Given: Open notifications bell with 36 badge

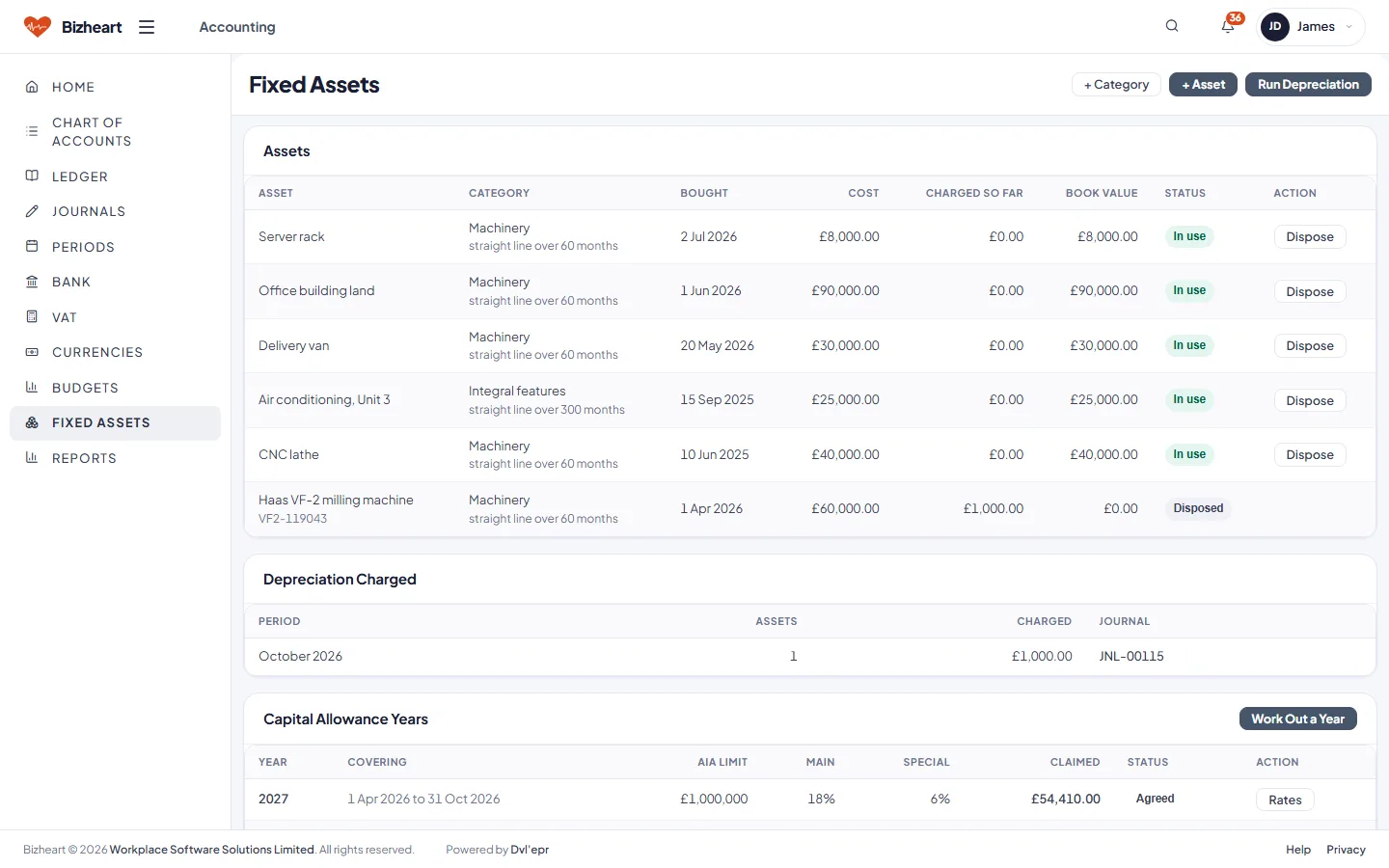Looking at the screenshot, I should click(1228, 26).
